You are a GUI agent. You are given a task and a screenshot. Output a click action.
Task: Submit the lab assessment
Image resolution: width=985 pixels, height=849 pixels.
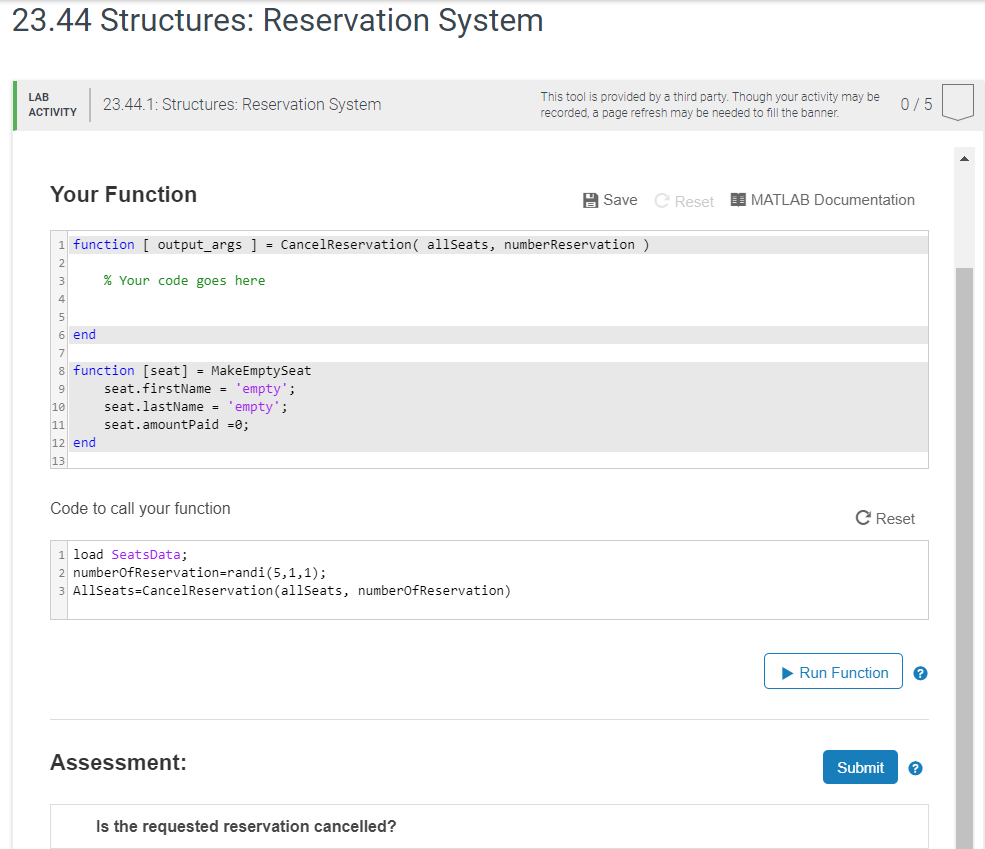point(860,767)
